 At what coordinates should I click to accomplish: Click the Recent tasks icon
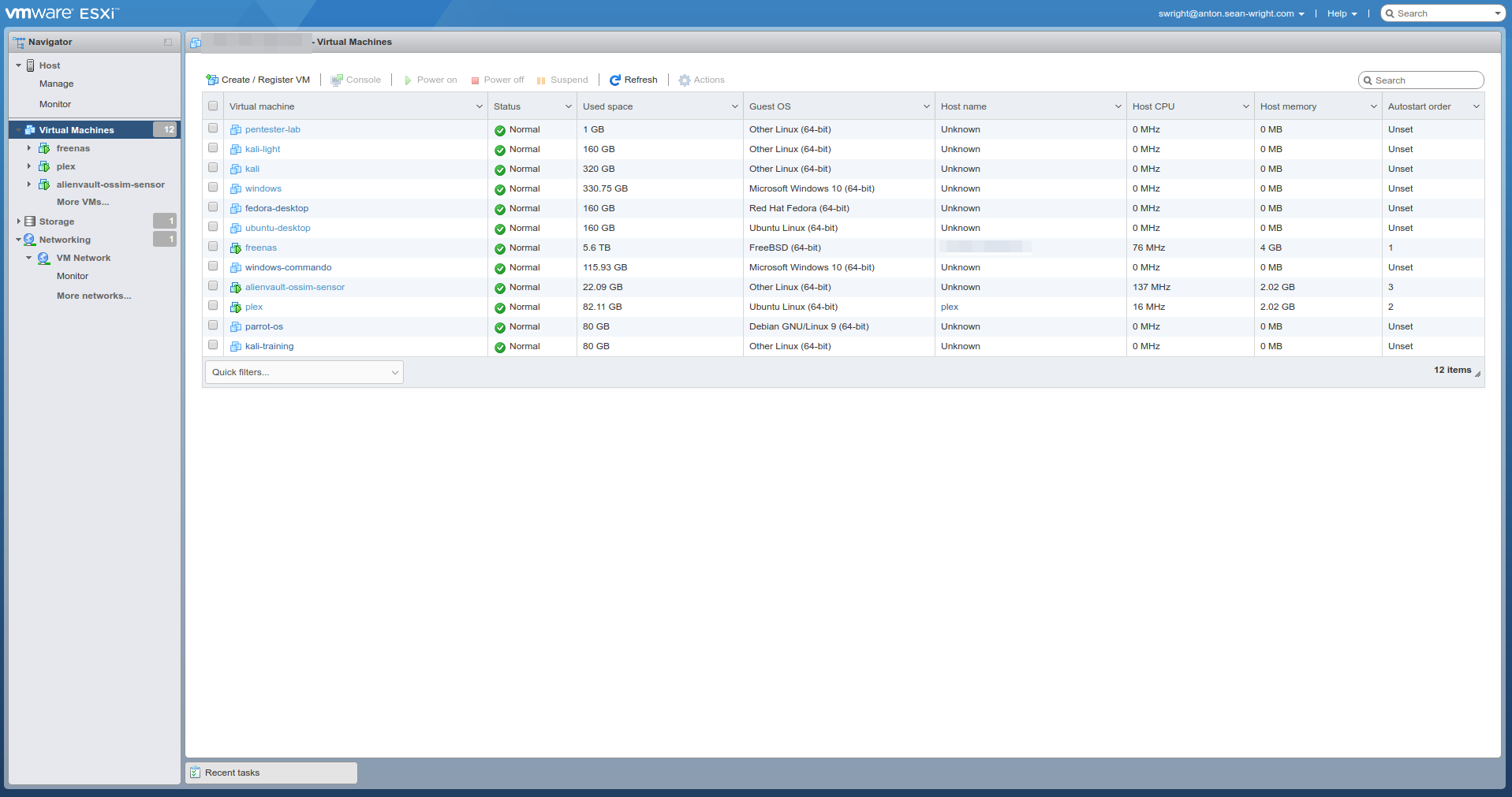196,773
